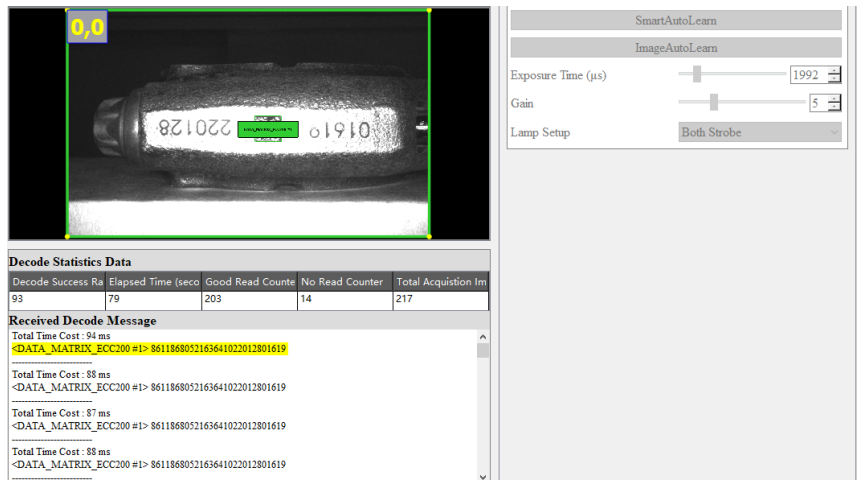
Task: Decrease Gain using the down arrow
Action: (x=834, y=107)
